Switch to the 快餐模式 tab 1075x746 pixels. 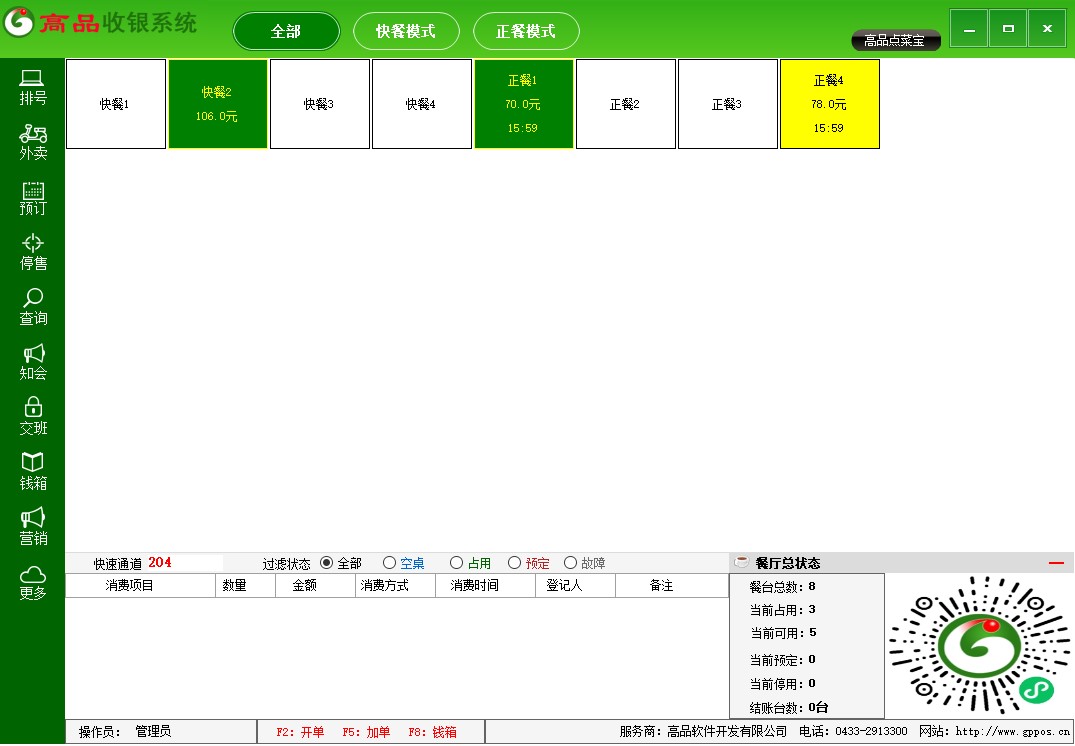point(406,31)
